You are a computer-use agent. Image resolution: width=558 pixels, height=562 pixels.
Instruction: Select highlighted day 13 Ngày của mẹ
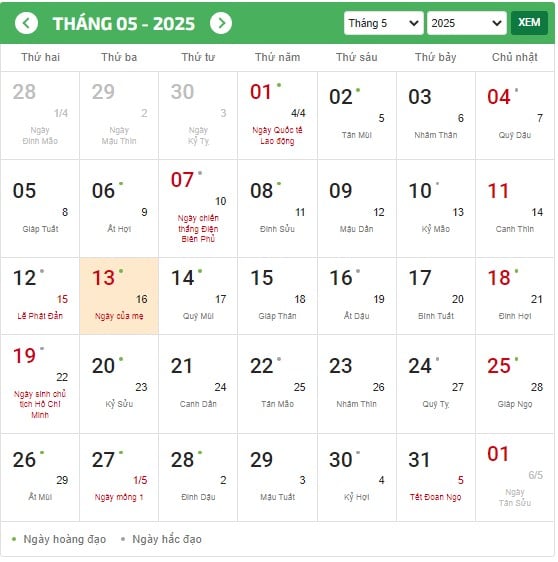pyautogui.click(x=119, y=296)
